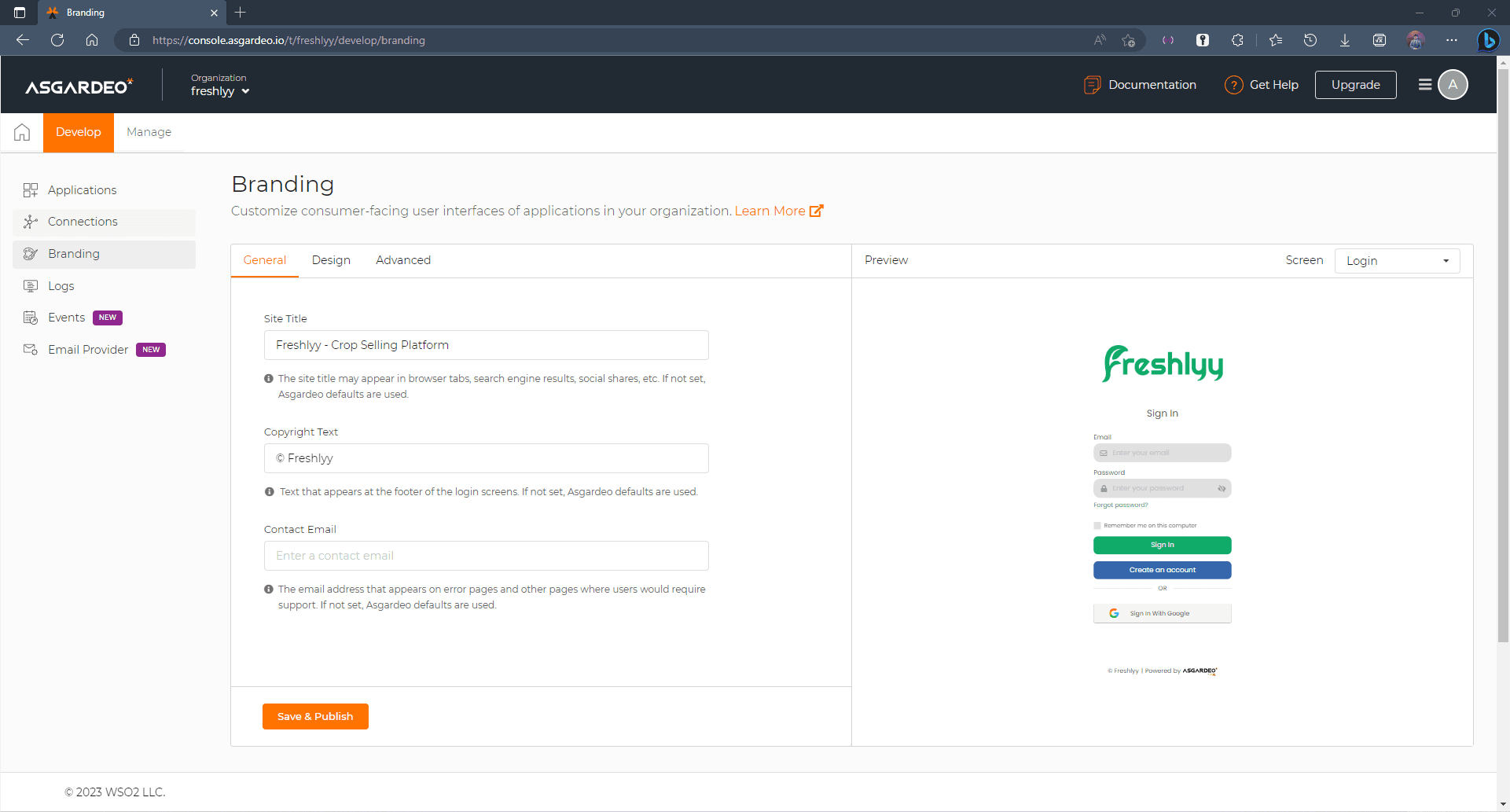The height and width of the screenshot is (812, 1510).
Task: Open the Connections sidebar icon
Action: [x=31, y=222]
